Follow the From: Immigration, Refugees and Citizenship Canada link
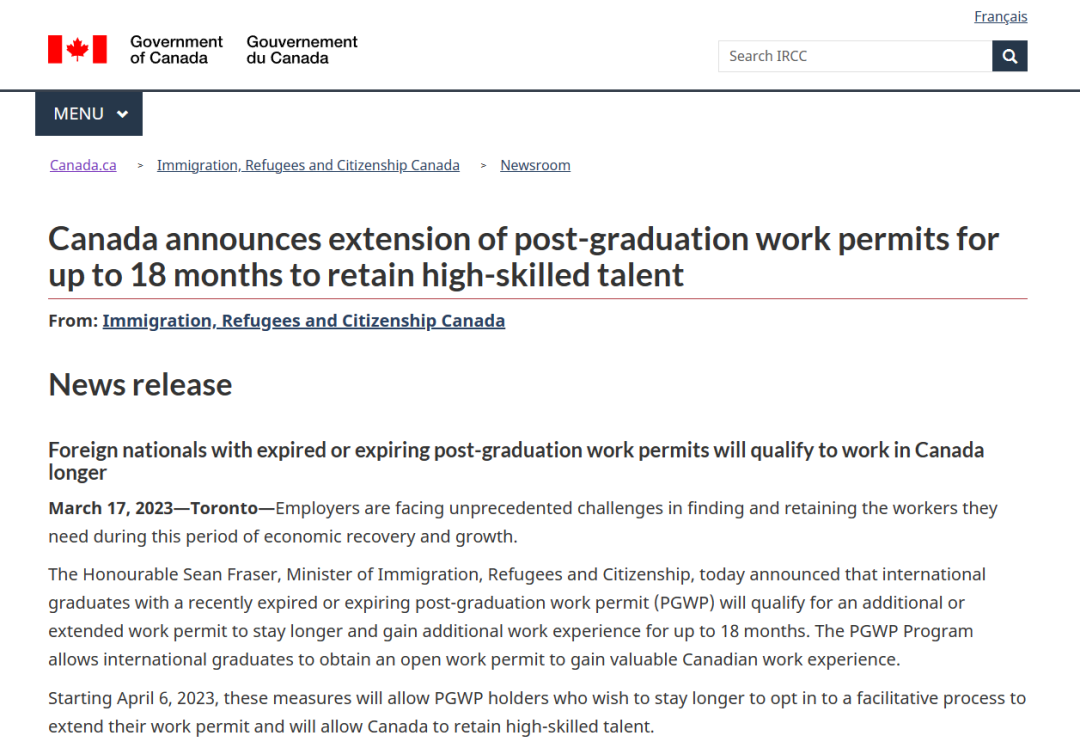 coord(303,321)
